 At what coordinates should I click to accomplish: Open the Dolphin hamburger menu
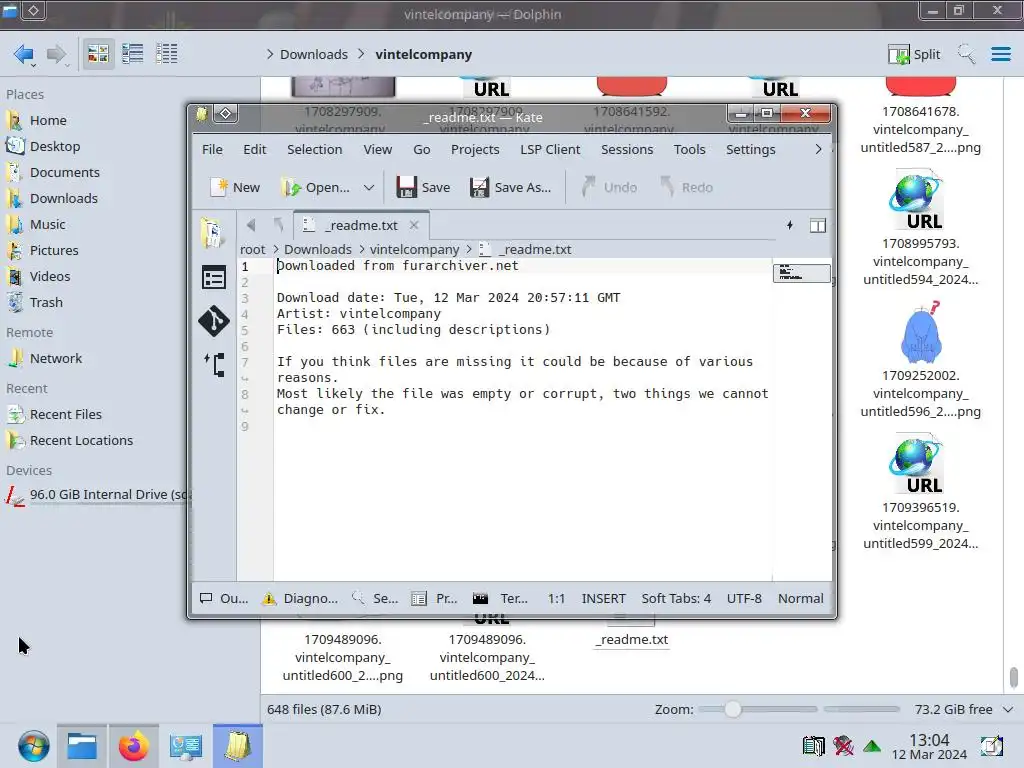pyautogui.click(x=1000, y=54)
